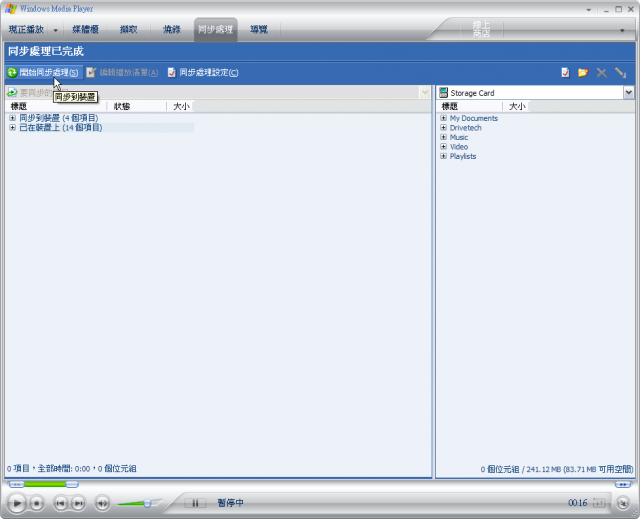Open the online stores dropdown arrow

(x=622, y=31)
